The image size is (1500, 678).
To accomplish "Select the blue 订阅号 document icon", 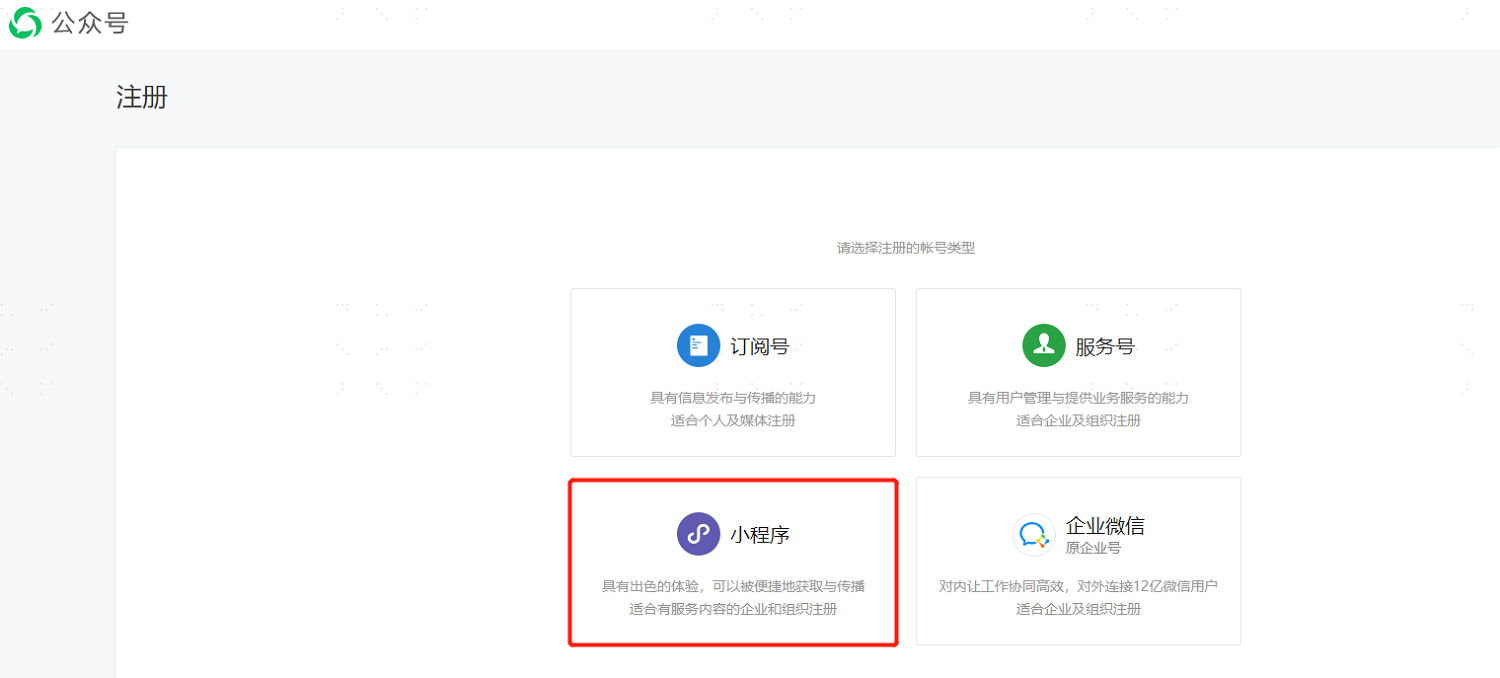I will pyautogui.click(x=699, y=346).
